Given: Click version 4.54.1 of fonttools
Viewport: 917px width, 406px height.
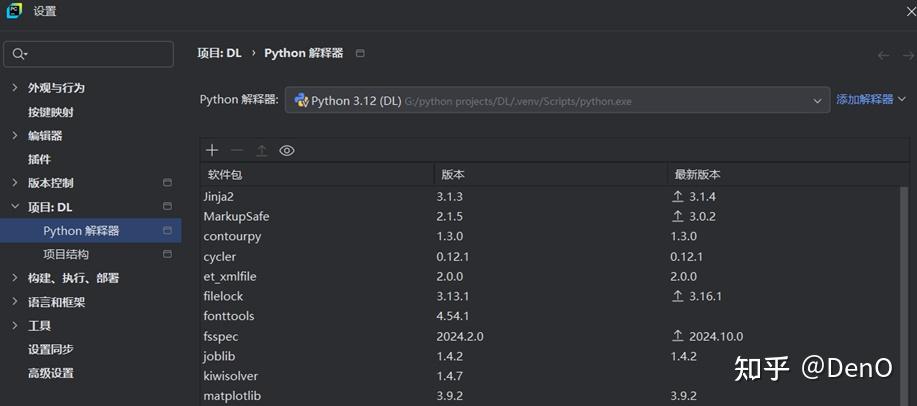Looking at the screenshot, I should point(453,316).
